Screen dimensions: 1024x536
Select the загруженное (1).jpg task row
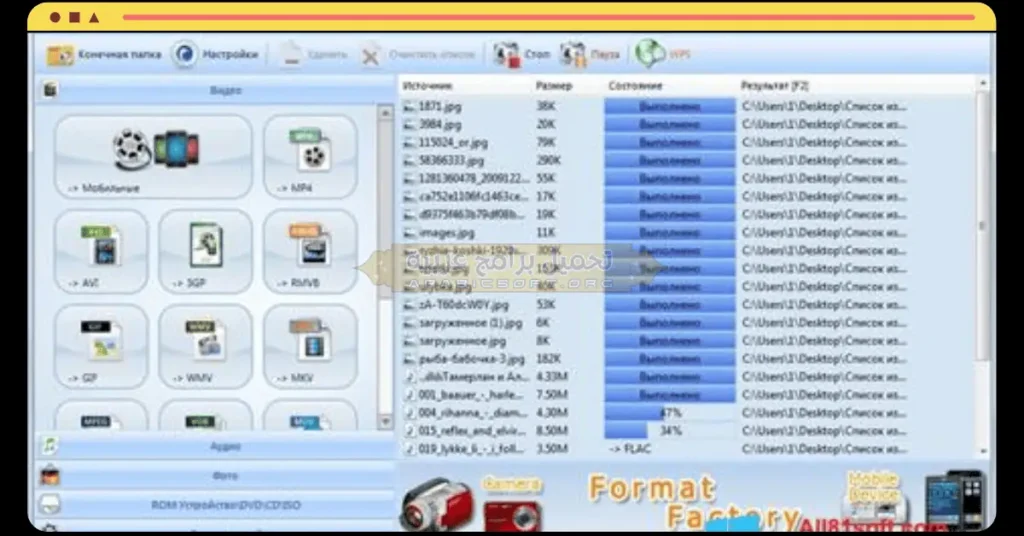[x=687, y=323]
